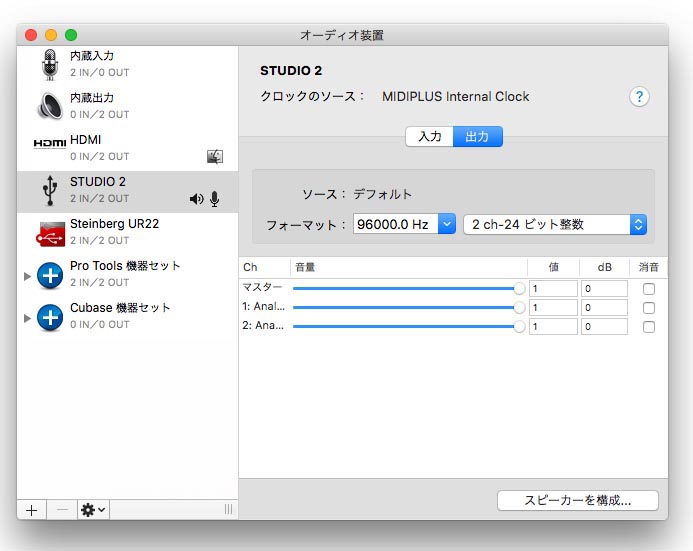Click channel 2 Analog value field

[x=553, y=327]
